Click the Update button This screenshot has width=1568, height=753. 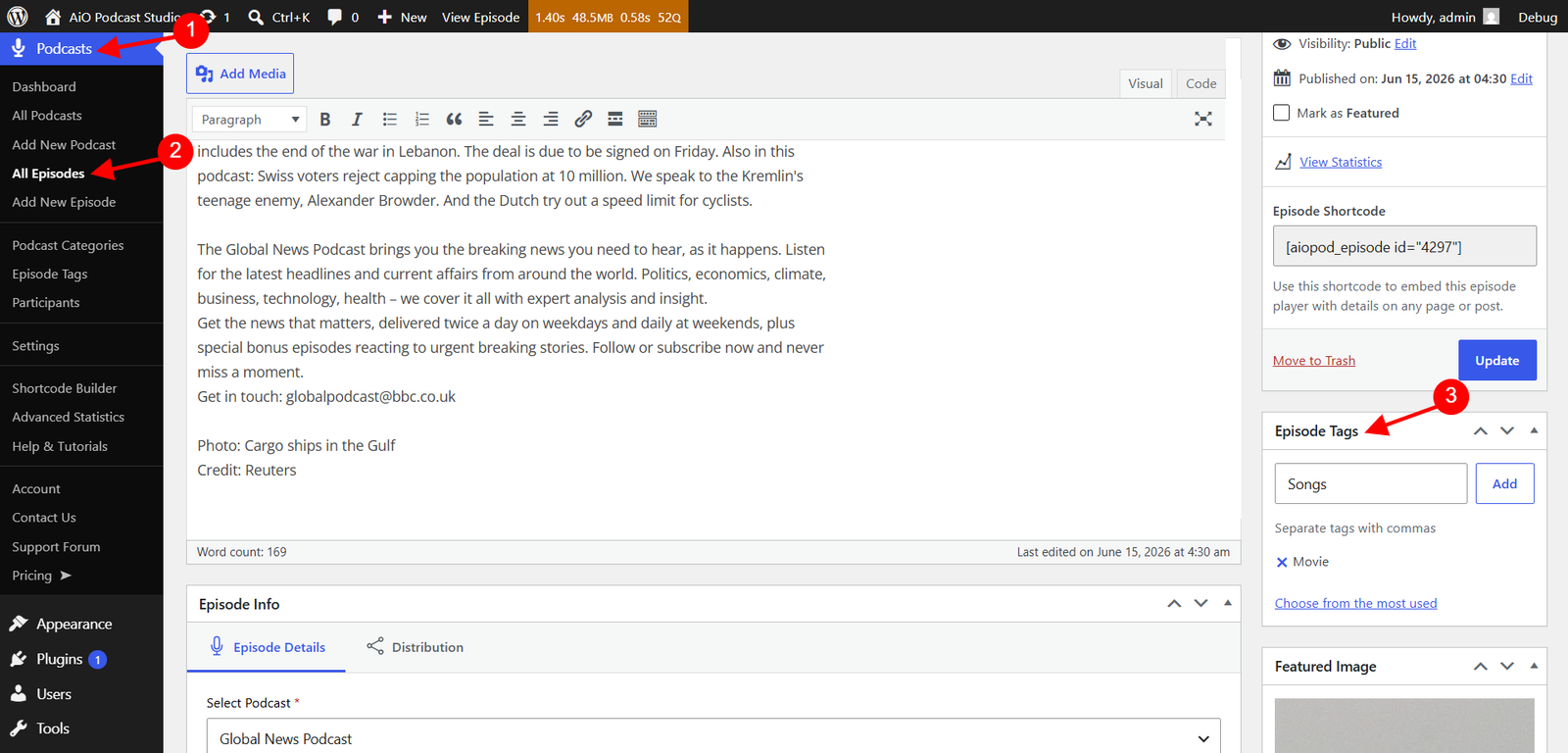tap(1497, 360)
